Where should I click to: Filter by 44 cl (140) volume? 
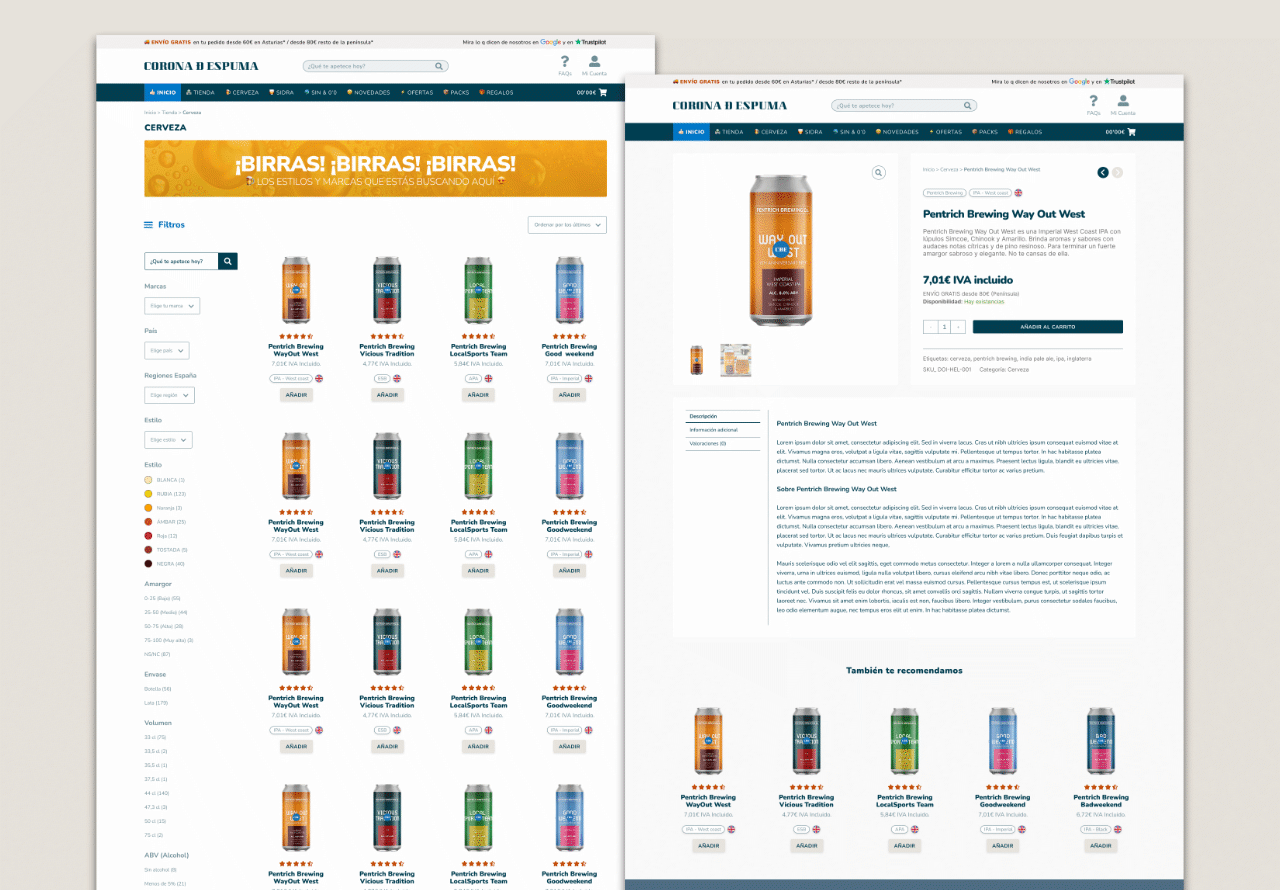(x=158, y=793)
